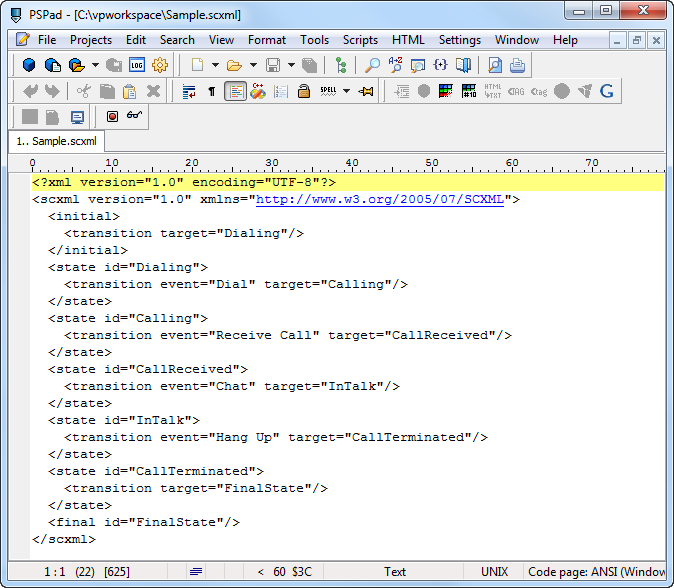Click the blue bookmark book icon
674x588 pixels.
pyautogui.click(x=463, y=65)
